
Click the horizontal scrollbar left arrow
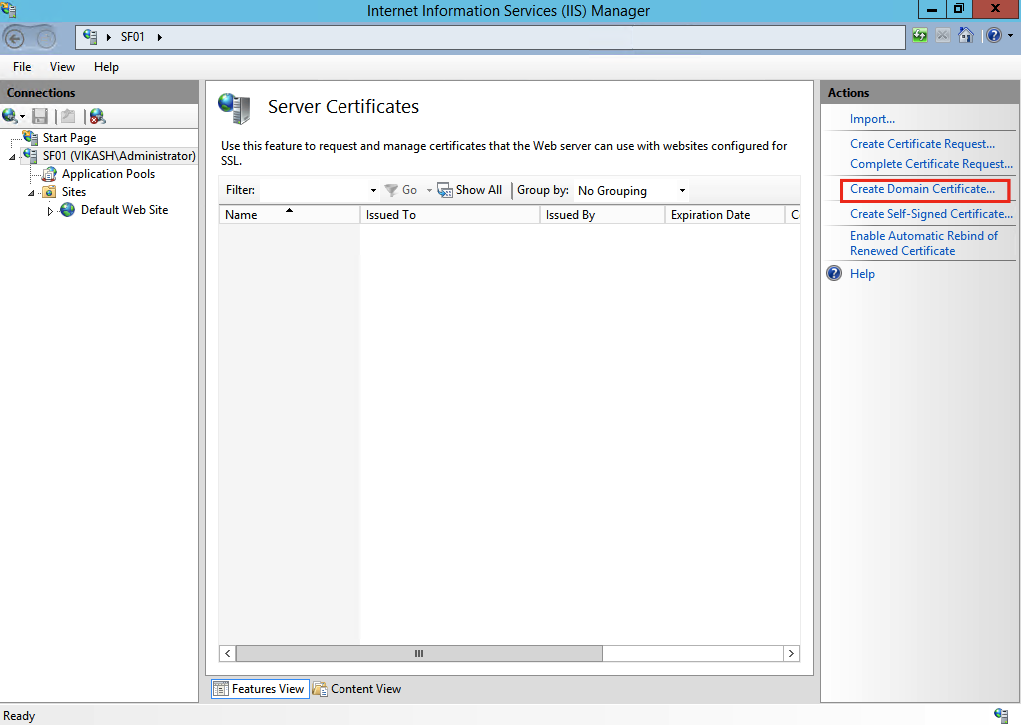coord(228,653)
